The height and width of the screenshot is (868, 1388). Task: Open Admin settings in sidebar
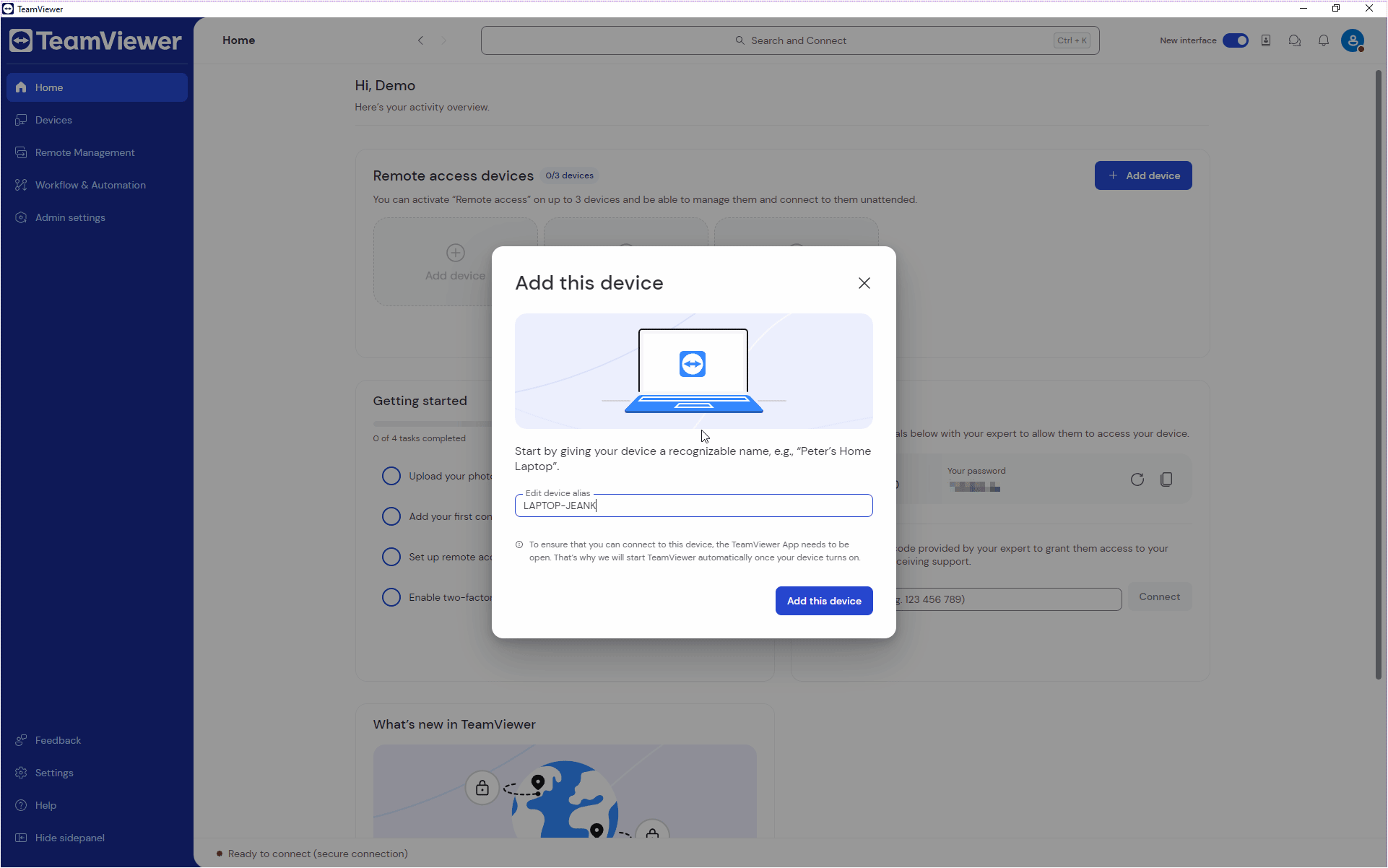[70, 217]
